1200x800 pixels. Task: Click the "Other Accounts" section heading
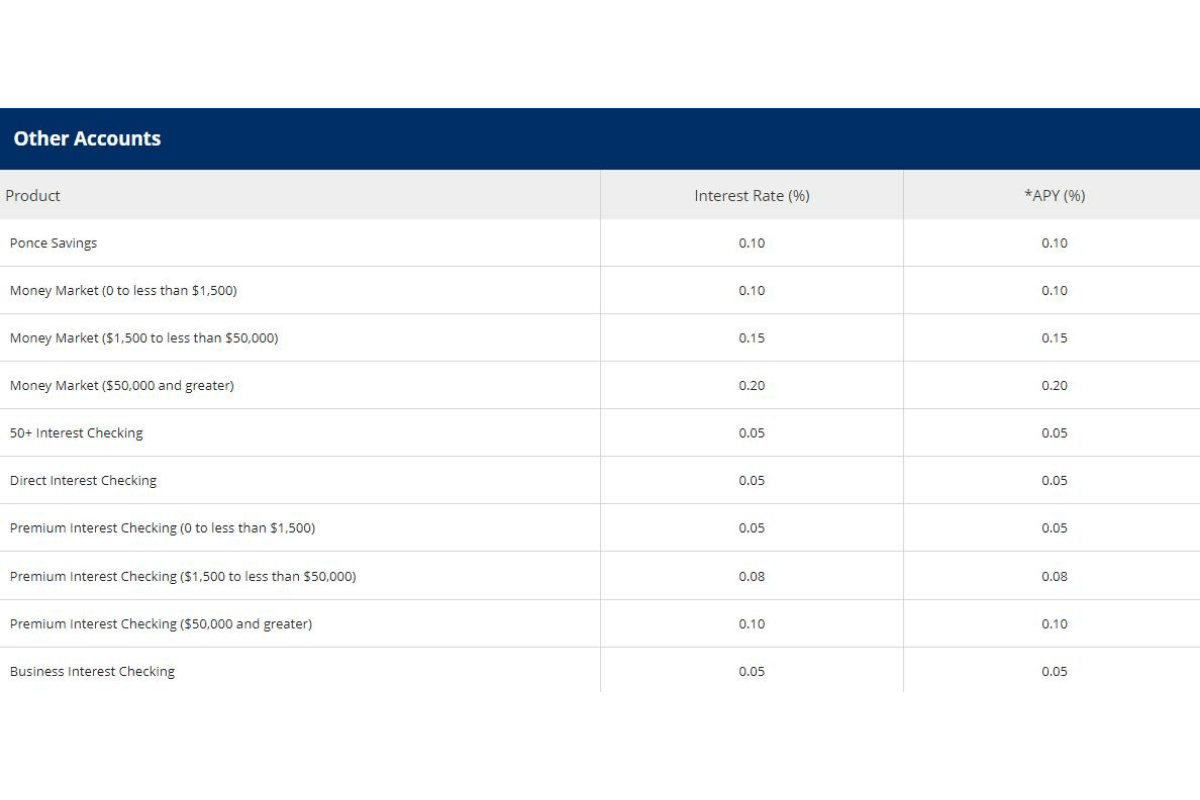[x=87, y=139]
